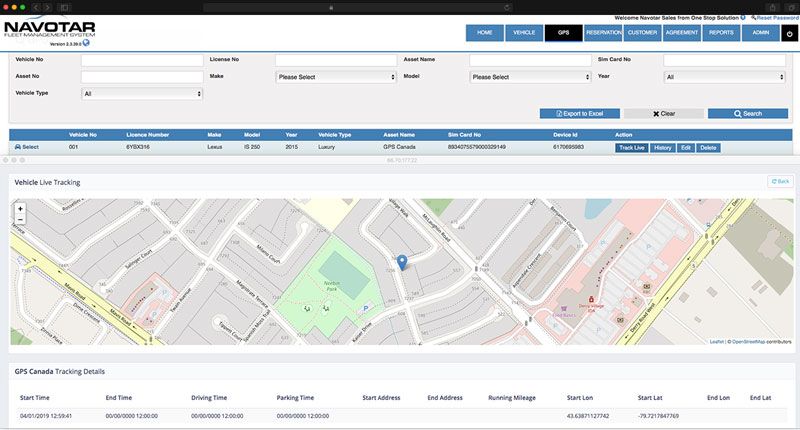The image size is (800, 430).
Task: Click Track Live for vehicle 001
Action: [x=632, y=148]
